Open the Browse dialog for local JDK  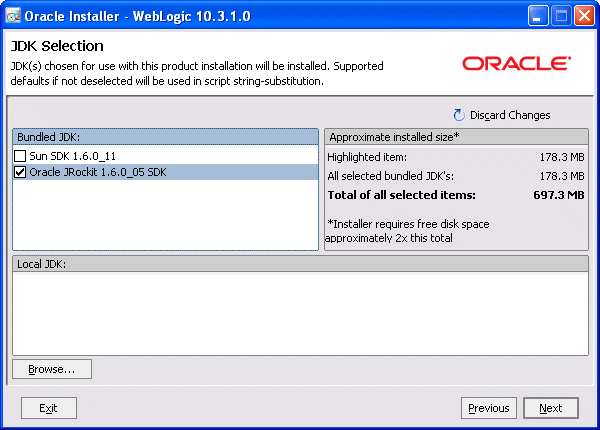(x=52, y=369)
